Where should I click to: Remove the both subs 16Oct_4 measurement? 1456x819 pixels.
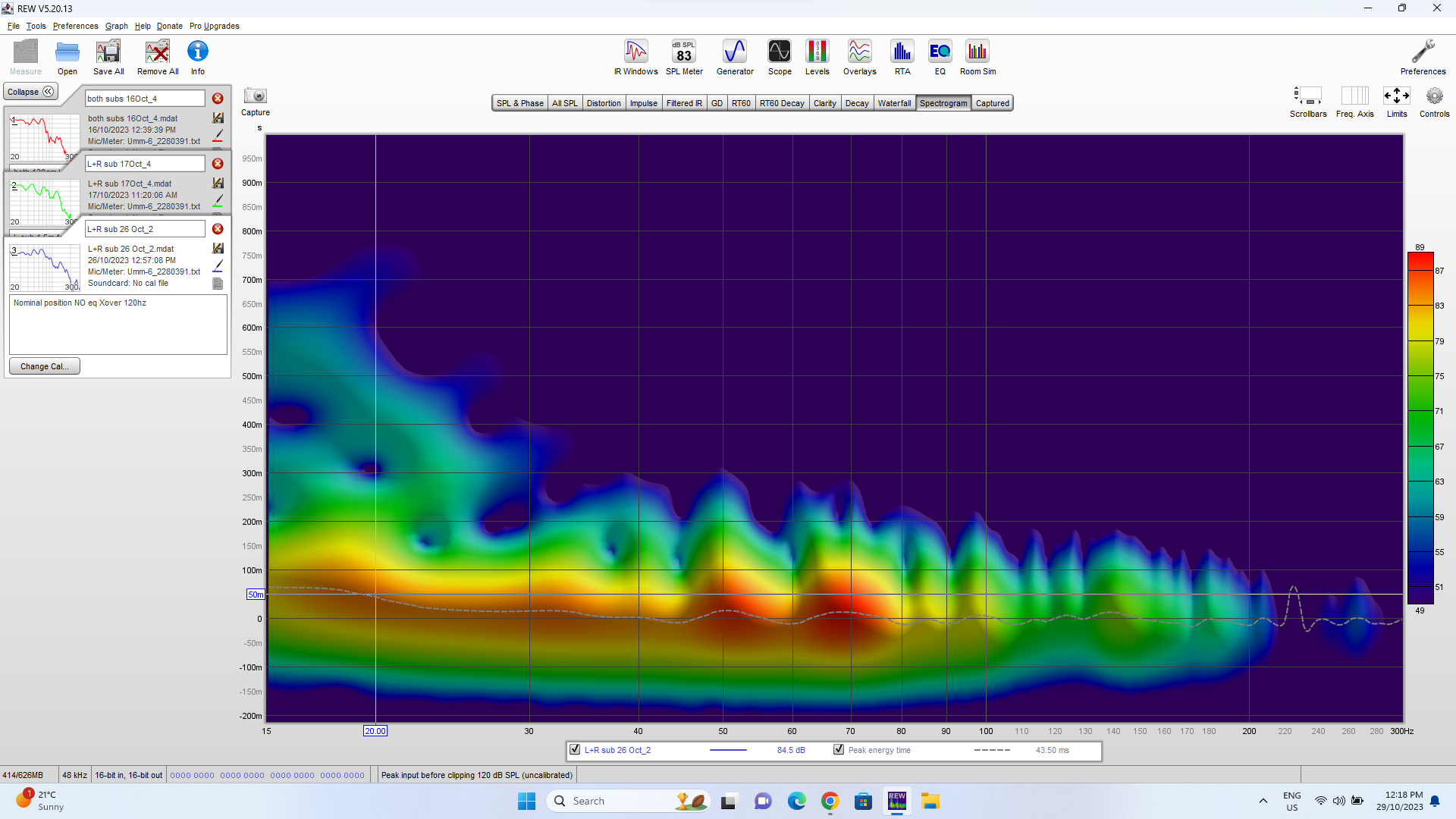coord(218,98)
